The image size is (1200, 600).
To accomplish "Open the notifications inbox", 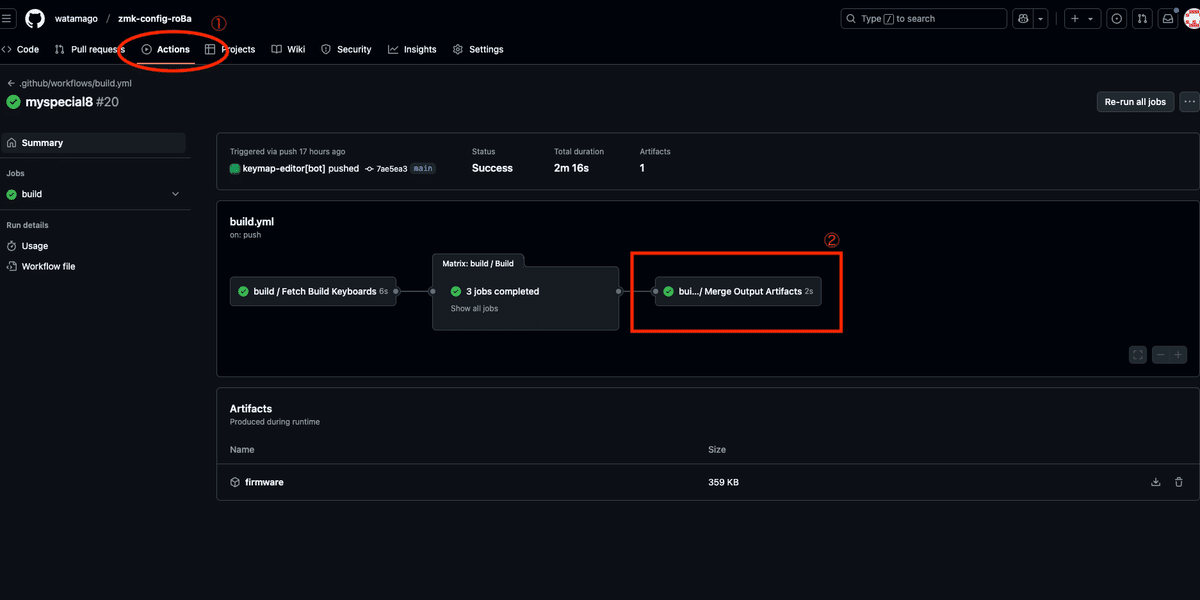I will click(x=1167, y=19).
